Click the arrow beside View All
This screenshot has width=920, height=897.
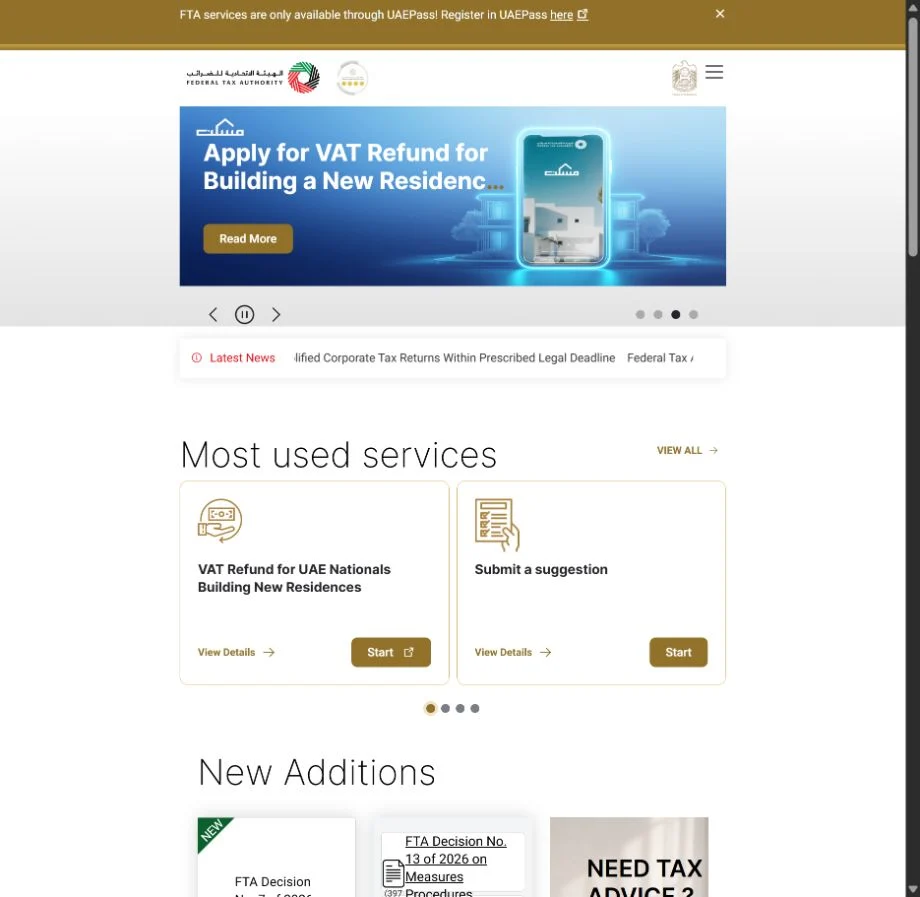[713, 451]
